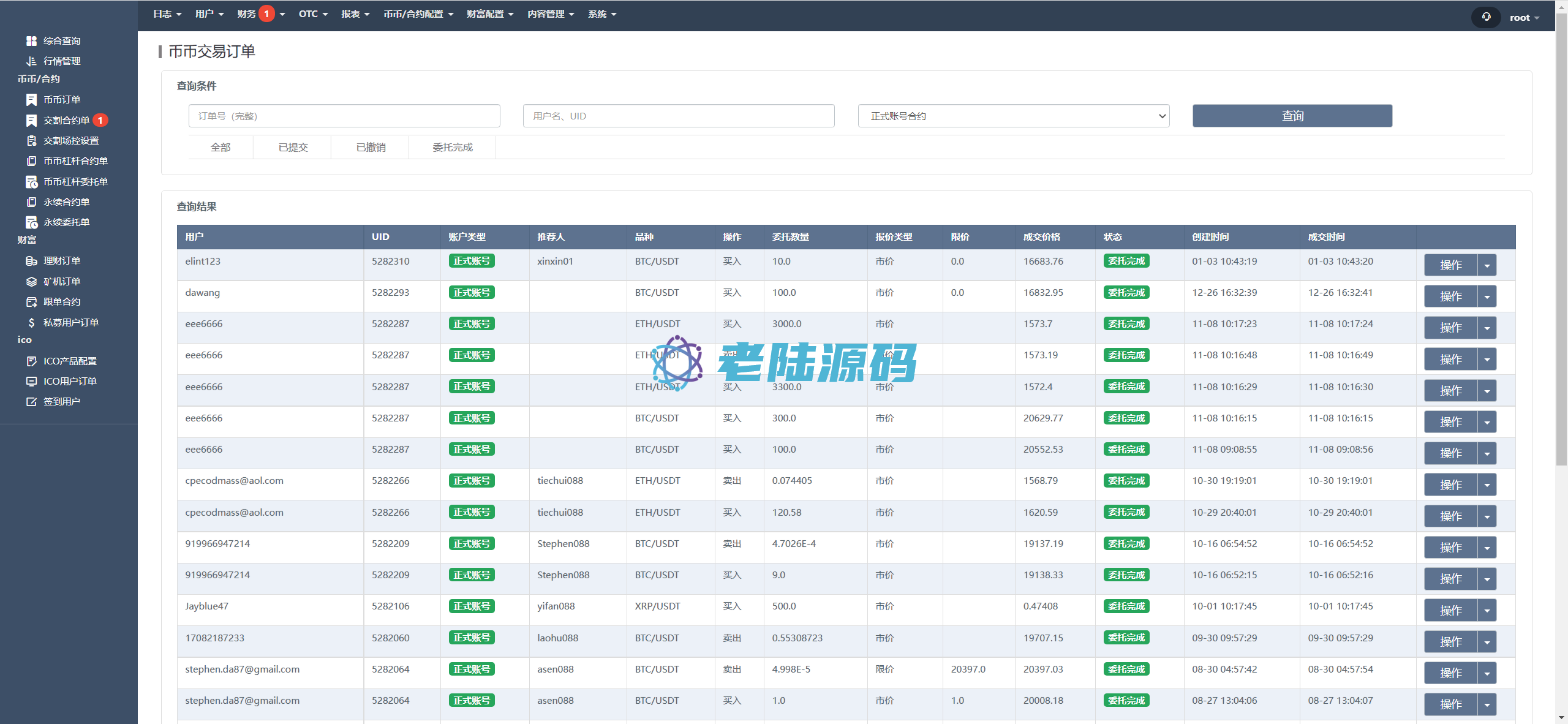The image size is (1568, 724).
Task: Click 操作 button for ETH/USDT 3000.0 order
Action: [x=1450, y=328]
